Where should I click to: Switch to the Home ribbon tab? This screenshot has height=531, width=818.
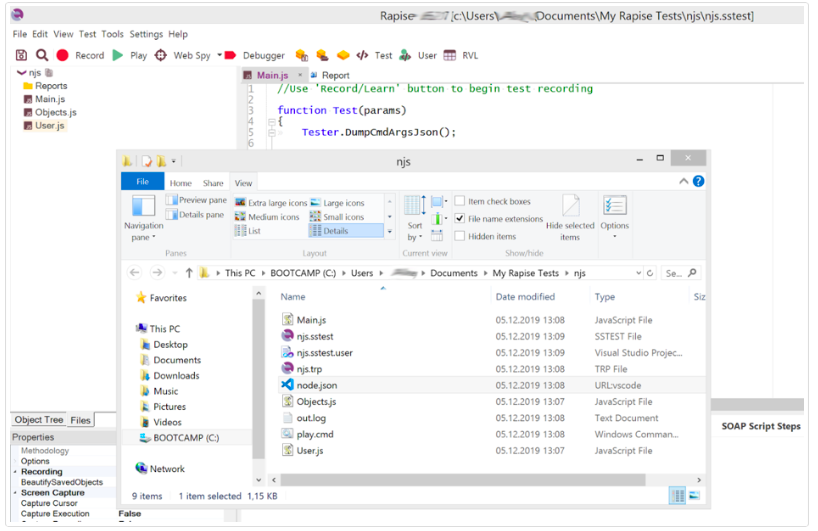point(180,184)
